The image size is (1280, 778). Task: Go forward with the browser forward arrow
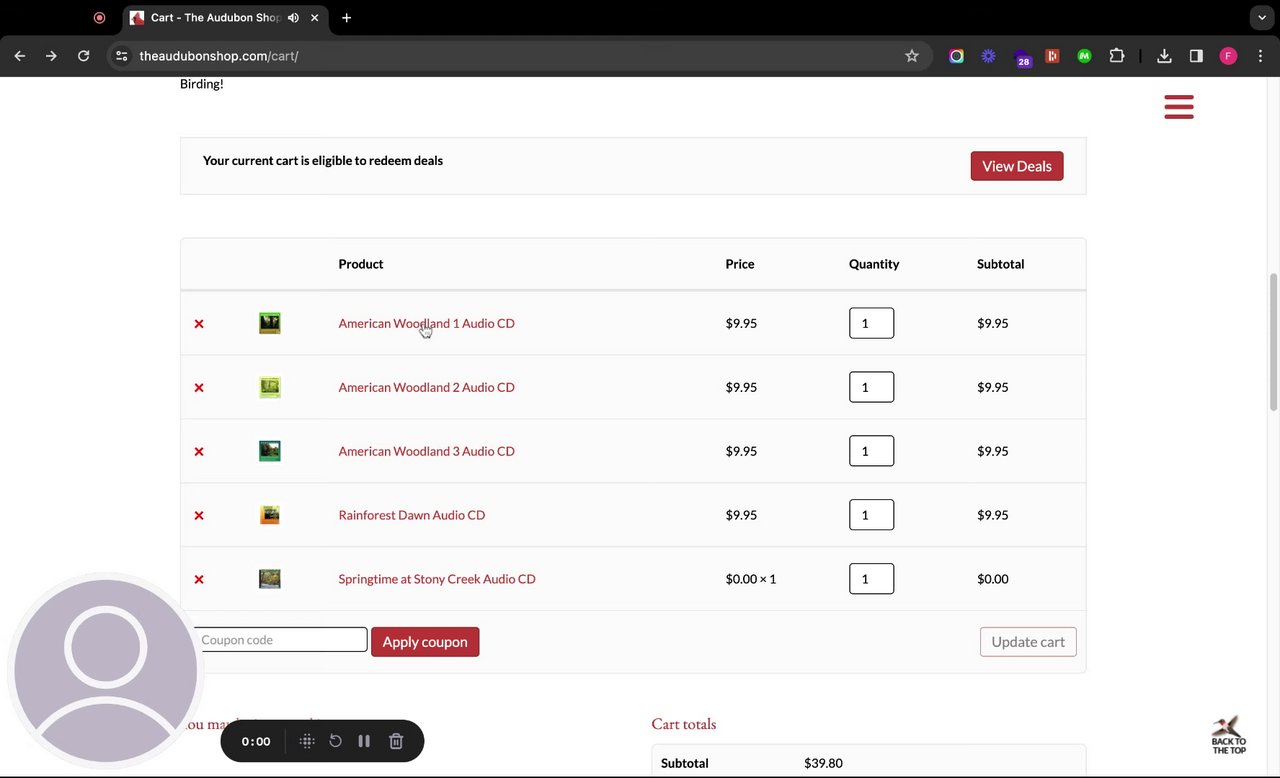51,56
